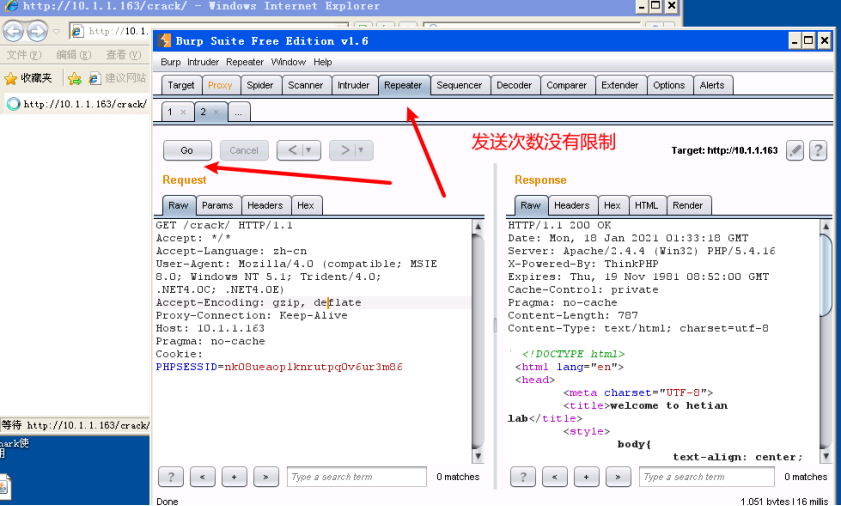Click the Request search previous-match '<' button
841x506 pixels.
(x=203, y=476)
